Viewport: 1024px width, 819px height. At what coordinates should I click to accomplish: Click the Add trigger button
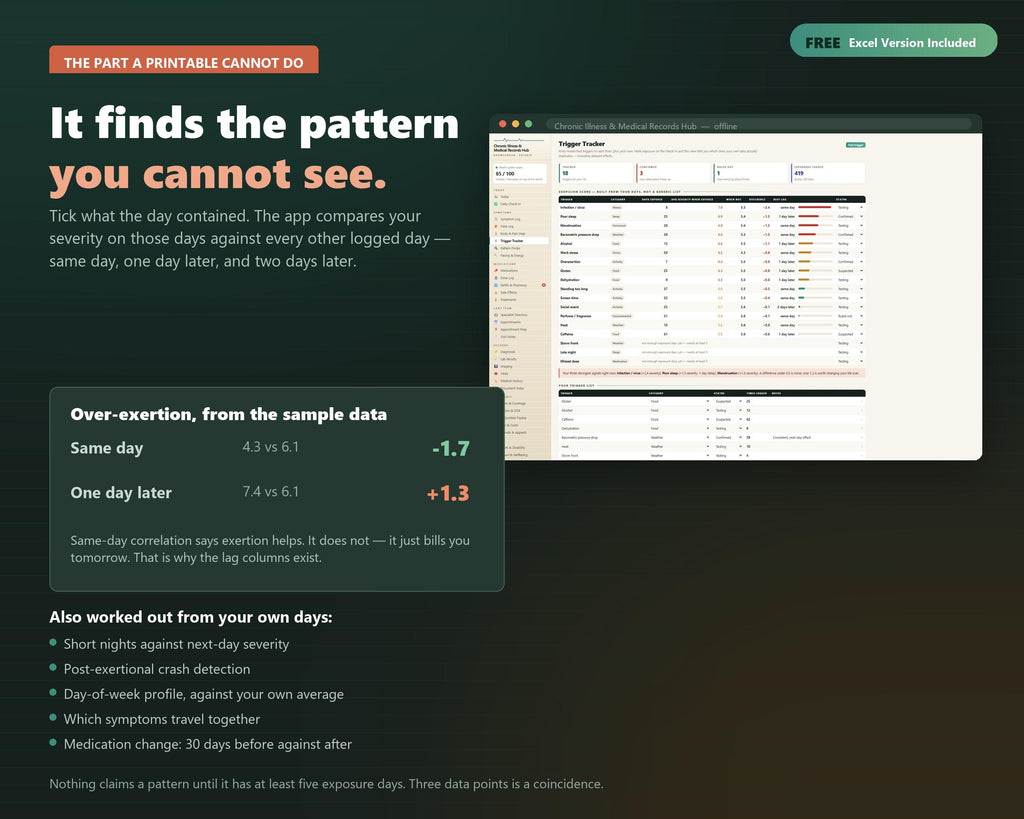(856, 145)
